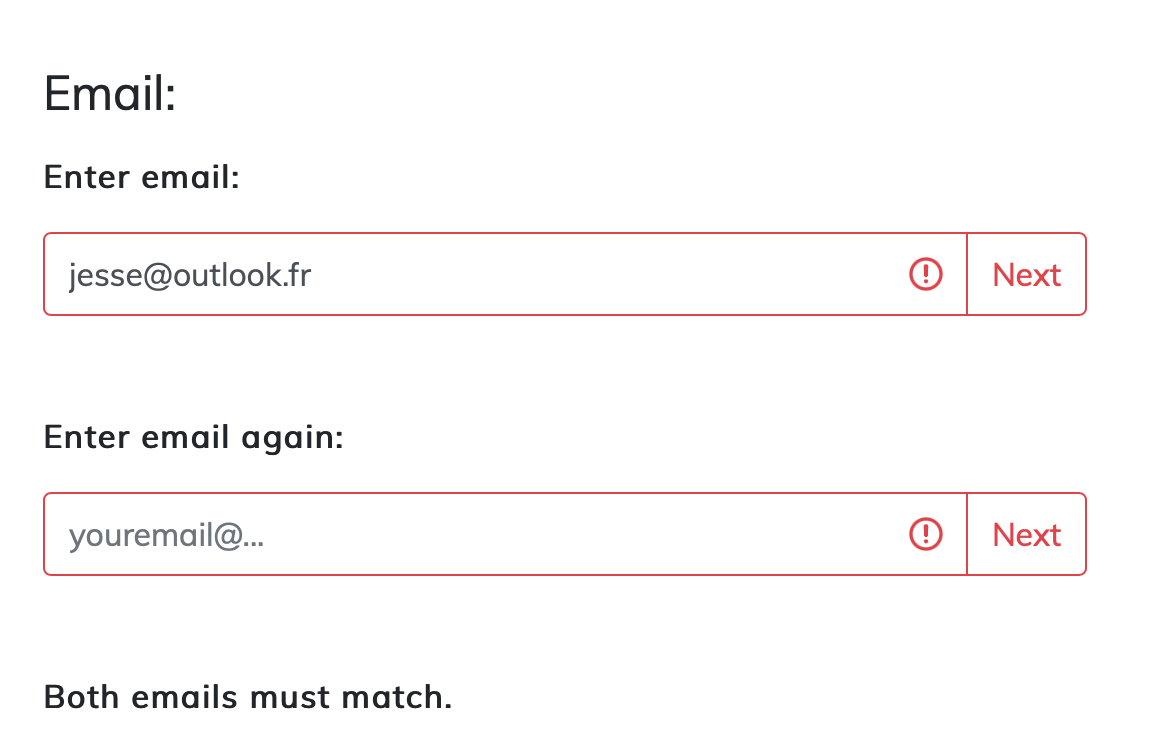This screenshot has height=732, width=1160.
Task: Submit the repeated email with its Next button
Action: [1026, 534]
